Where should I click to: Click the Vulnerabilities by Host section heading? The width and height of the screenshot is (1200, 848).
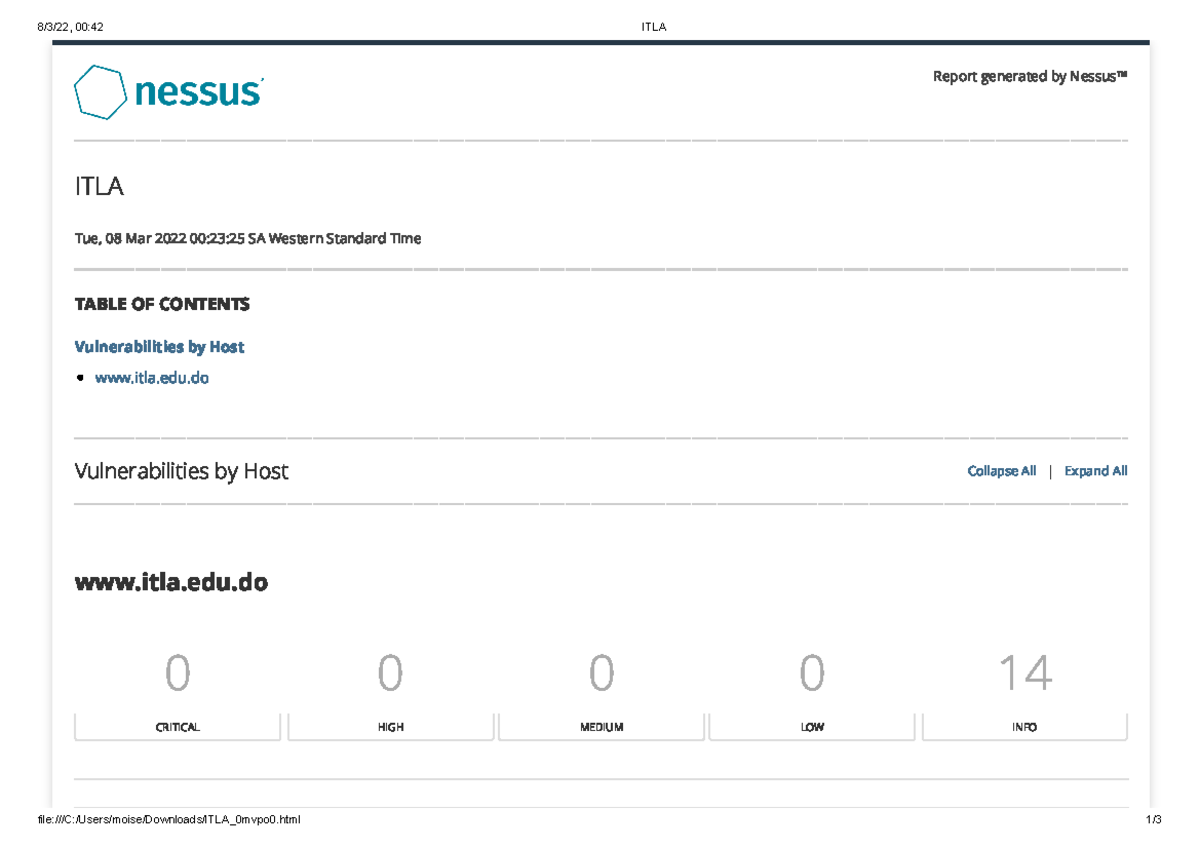pos(181,471)
